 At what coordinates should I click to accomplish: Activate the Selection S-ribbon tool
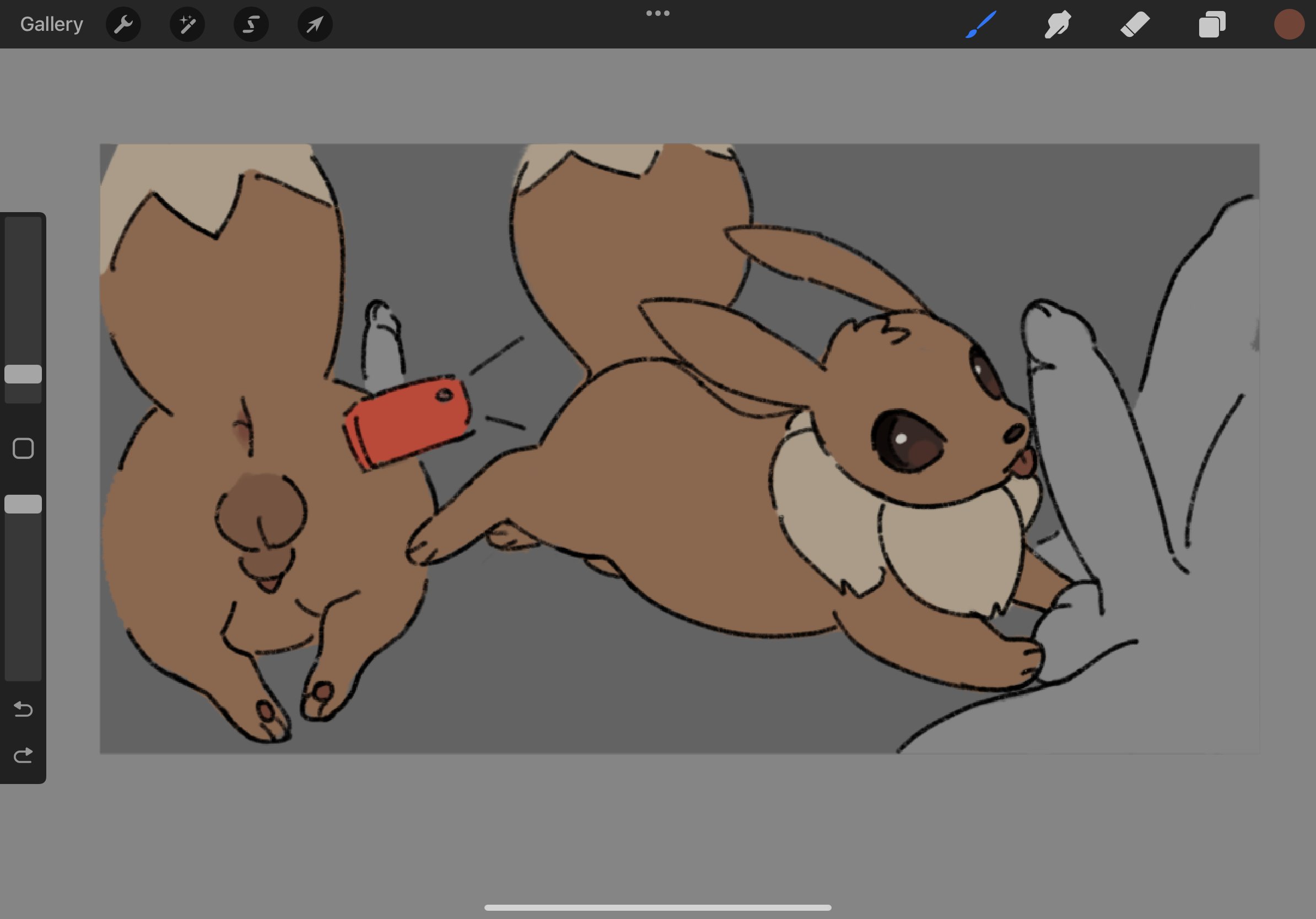click(x=251, y=24)
